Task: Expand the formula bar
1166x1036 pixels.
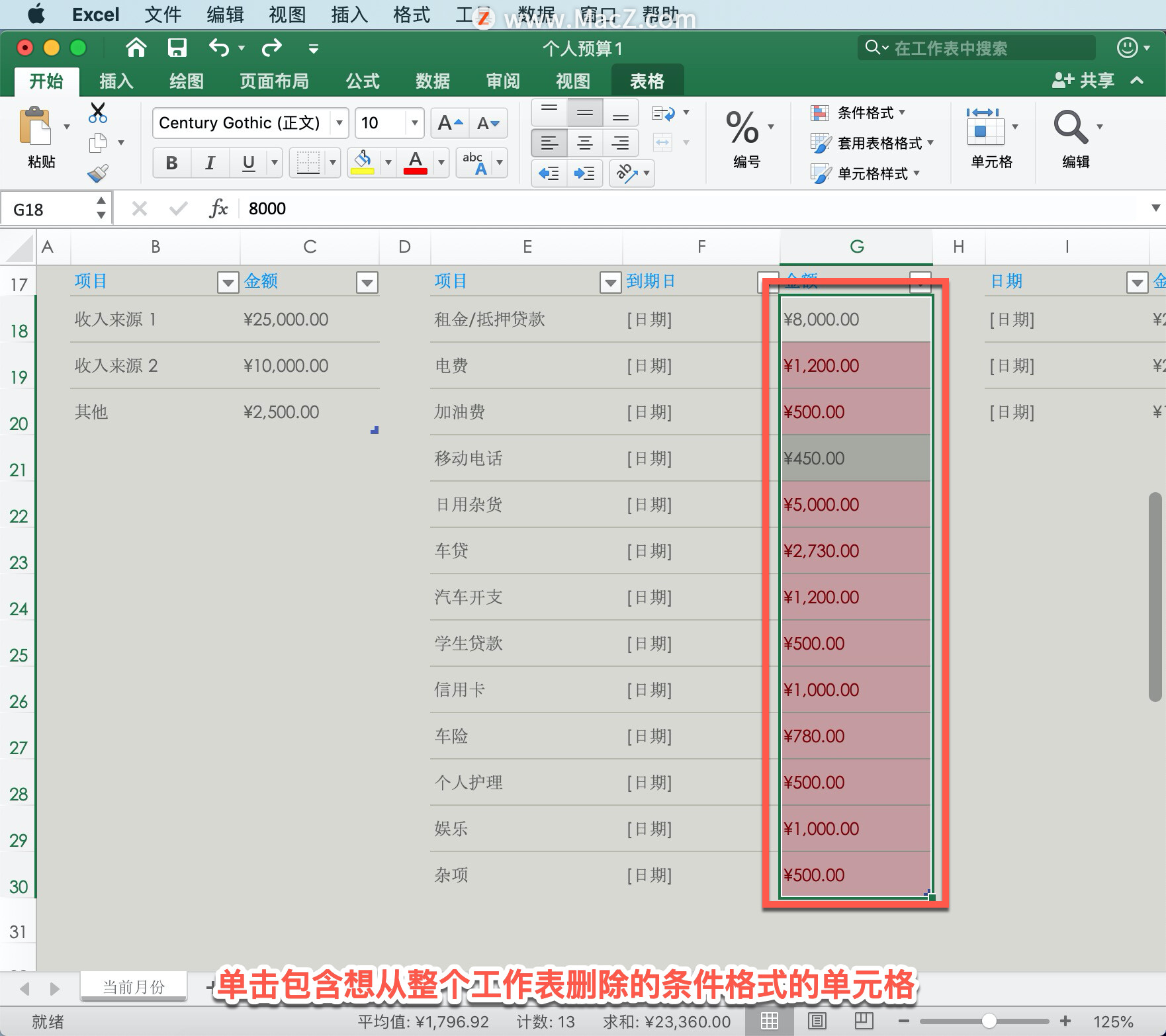Action: coord(1155,208)
